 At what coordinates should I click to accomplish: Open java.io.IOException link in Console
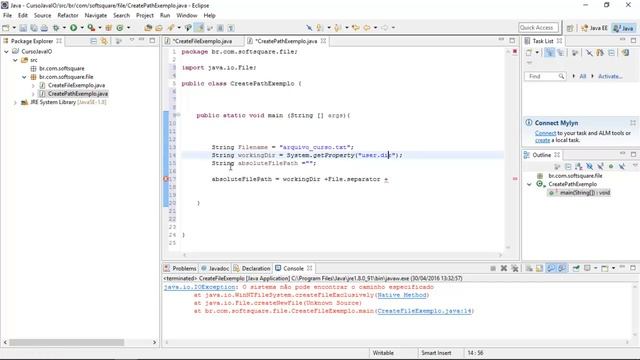click(x=200, y=287)
